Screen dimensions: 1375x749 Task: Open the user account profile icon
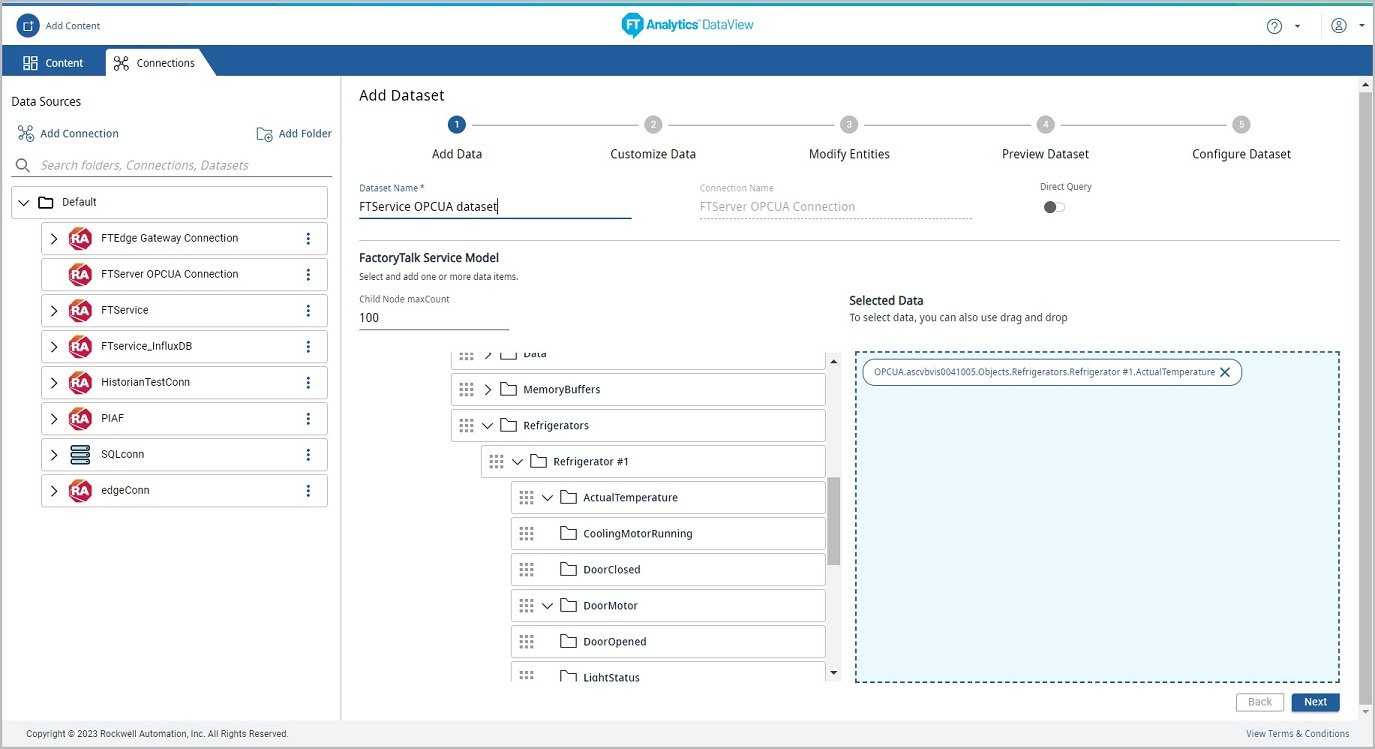pos(1339,26)
